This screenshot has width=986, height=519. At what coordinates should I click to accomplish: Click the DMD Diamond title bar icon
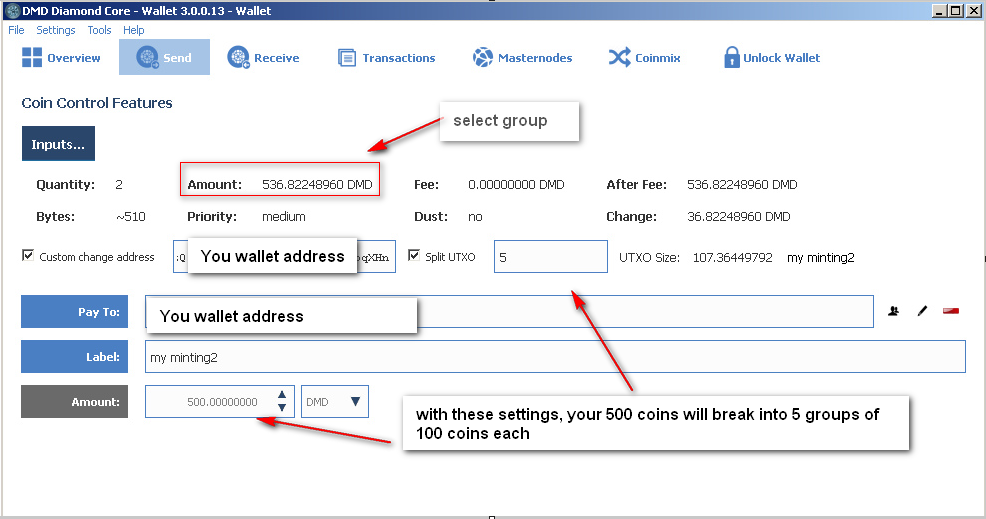click(12, 11)
